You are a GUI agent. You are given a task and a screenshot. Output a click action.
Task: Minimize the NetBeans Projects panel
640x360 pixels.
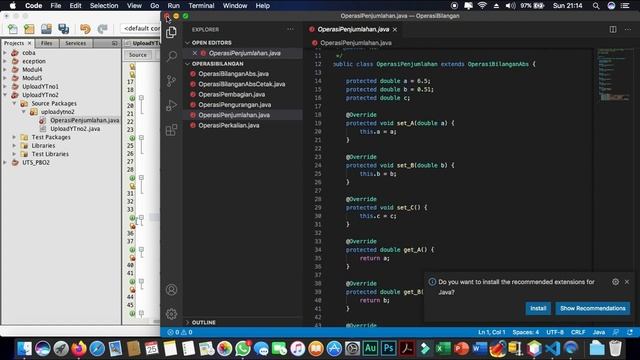(x=115, y=43)
